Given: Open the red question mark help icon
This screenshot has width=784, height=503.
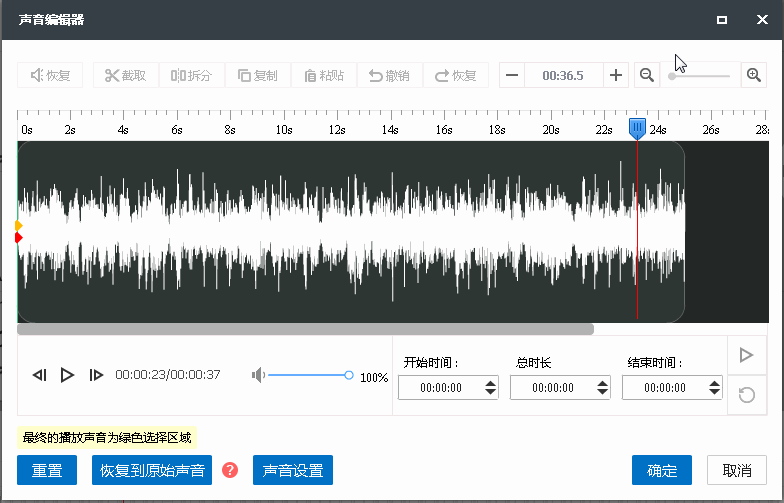Looking at the screenshot, I should (230, 470).
